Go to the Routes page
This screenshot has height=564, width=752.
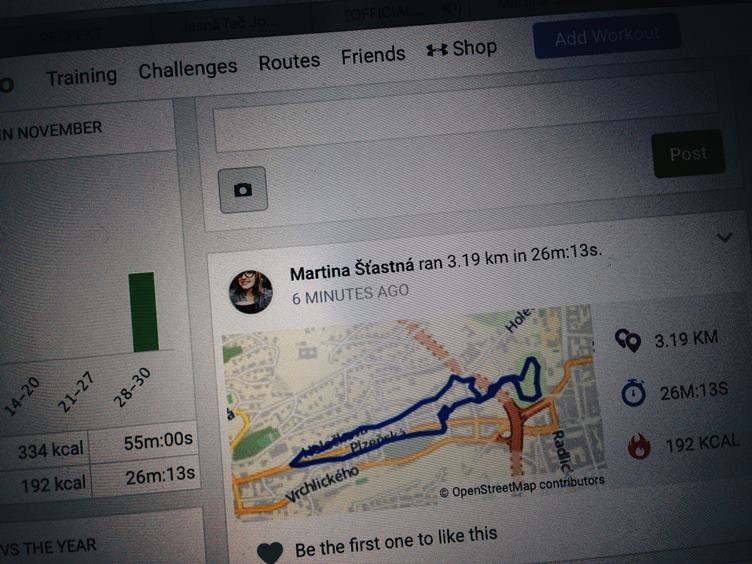pyautogui.click(x=289, y=61)
